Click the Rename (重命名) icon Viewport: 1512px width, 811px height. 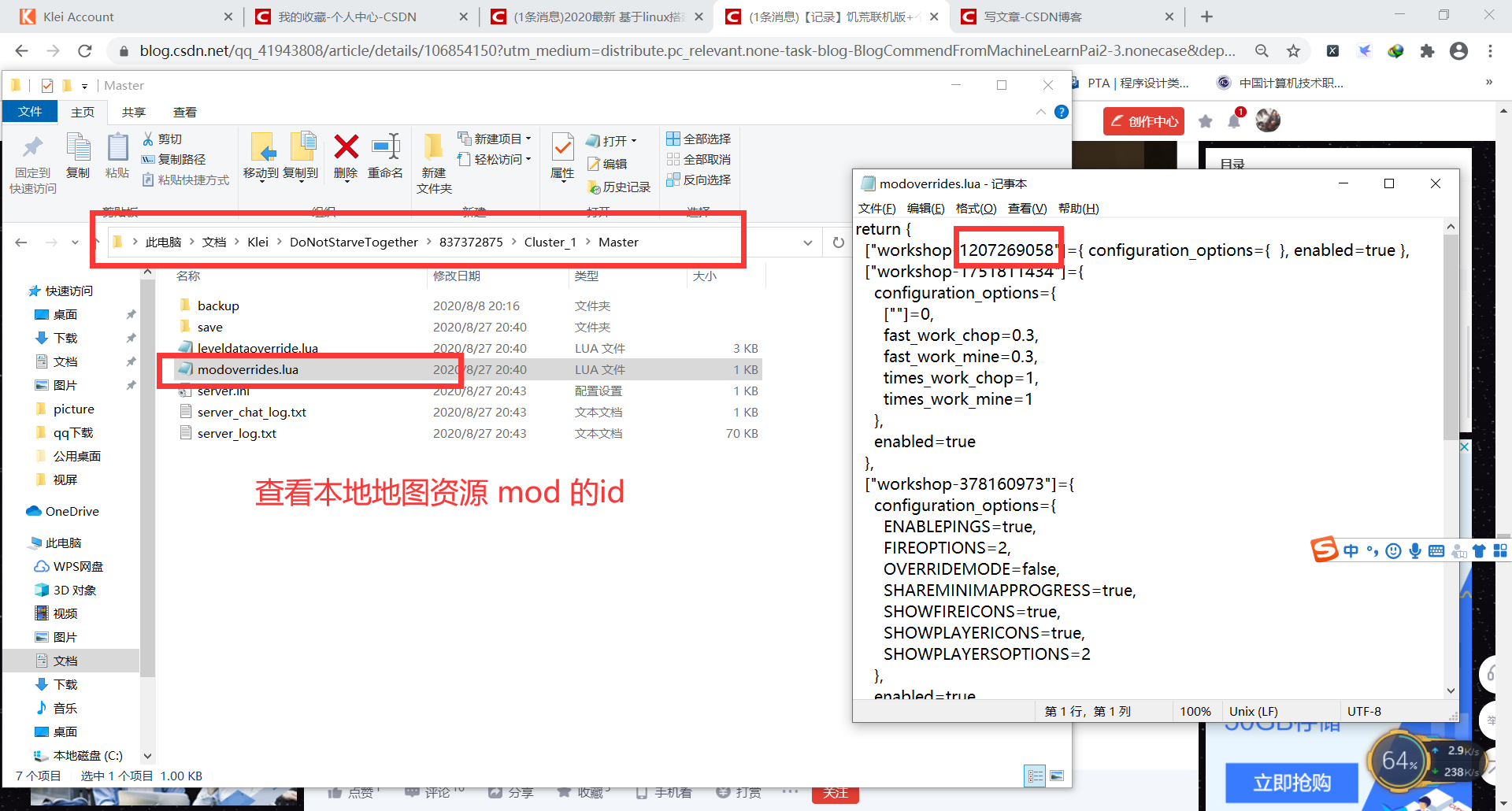point(386,147)
